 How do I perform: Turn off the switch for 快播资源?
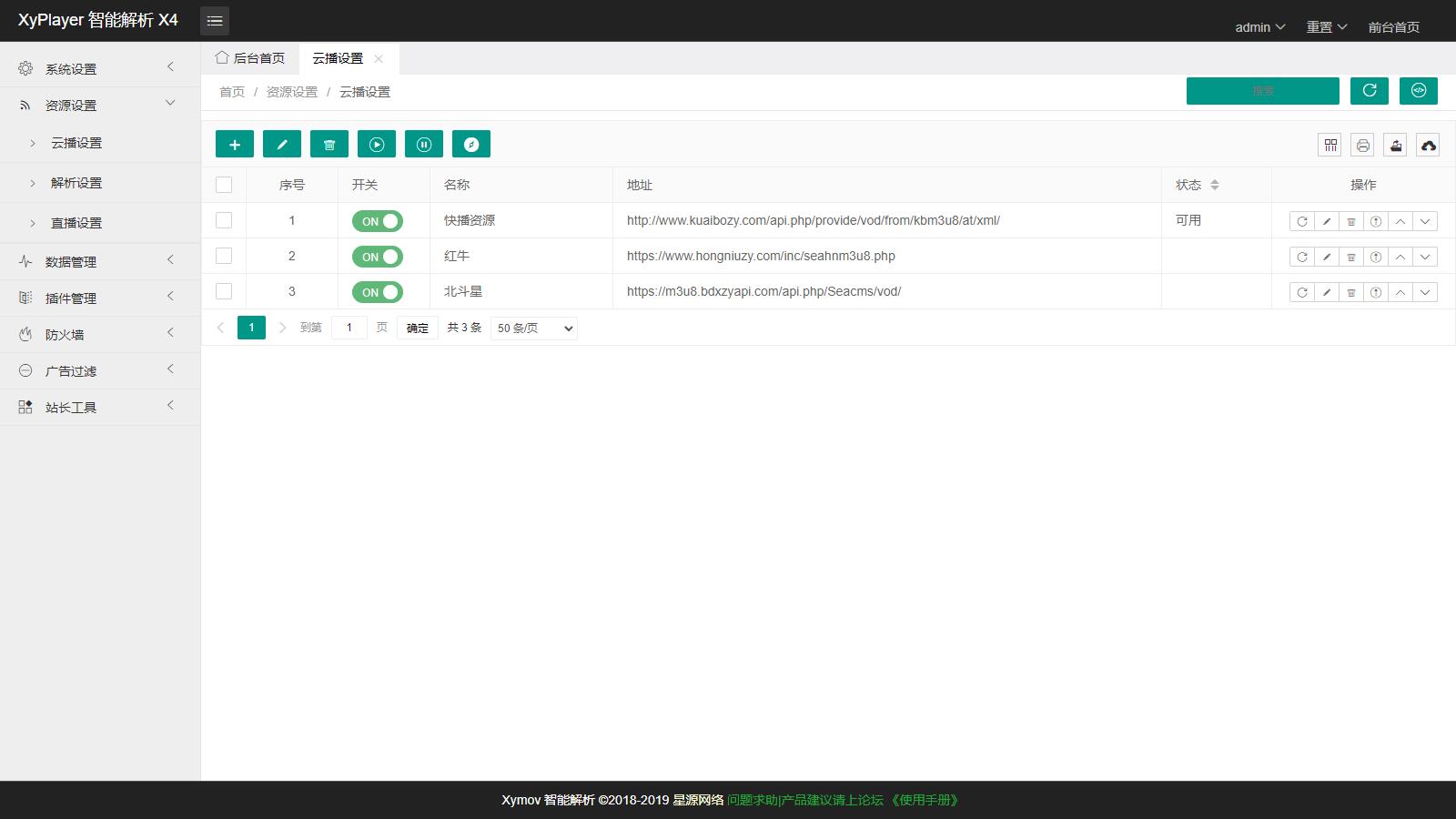377,221
